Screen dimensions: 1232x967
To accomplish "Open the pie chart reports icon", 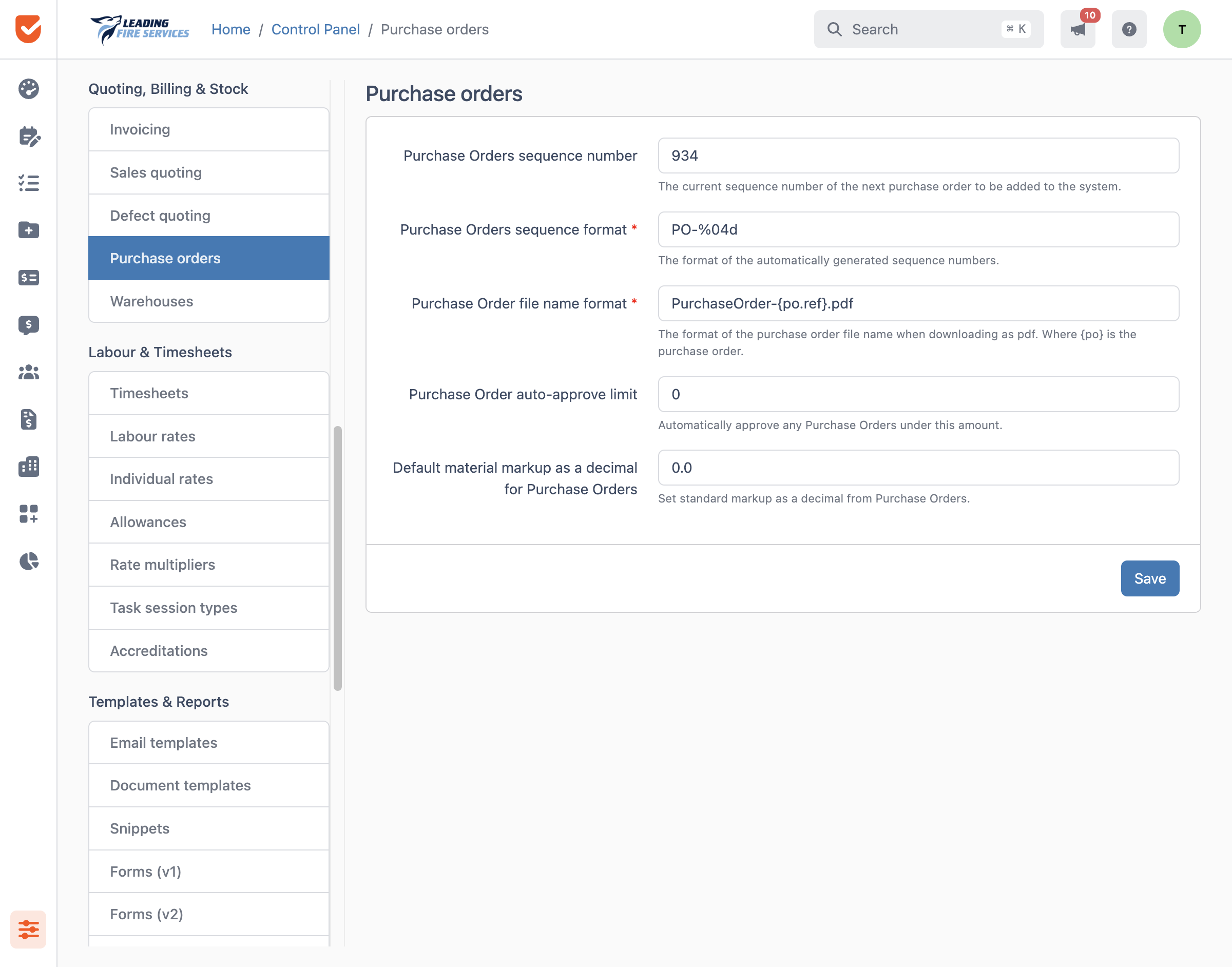I will click(28, 561).
